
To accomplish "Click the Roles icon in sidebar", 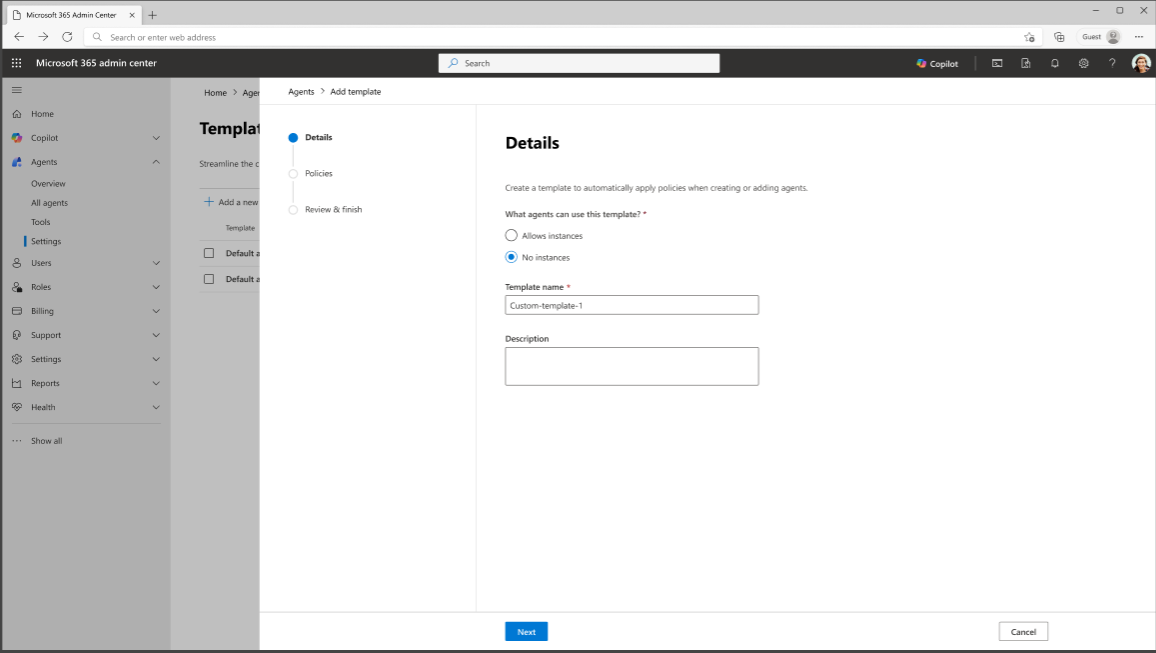I will pos(17,287).
